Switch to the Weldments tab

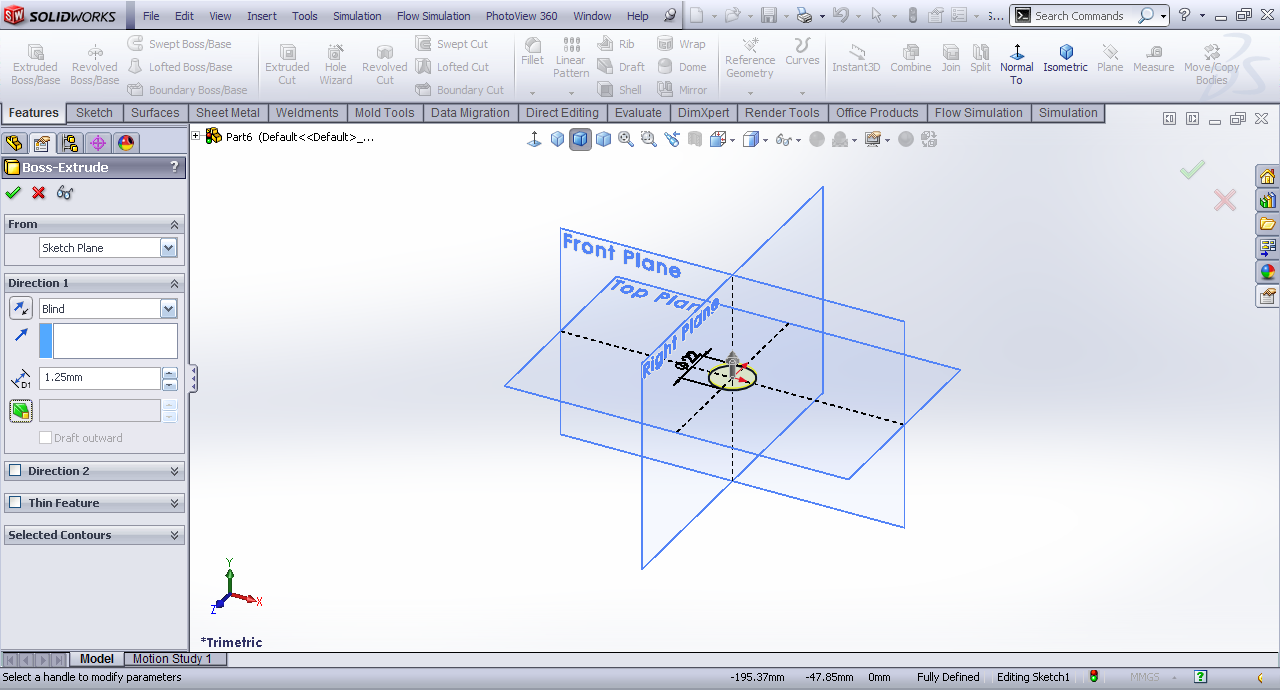click(307, 113)
